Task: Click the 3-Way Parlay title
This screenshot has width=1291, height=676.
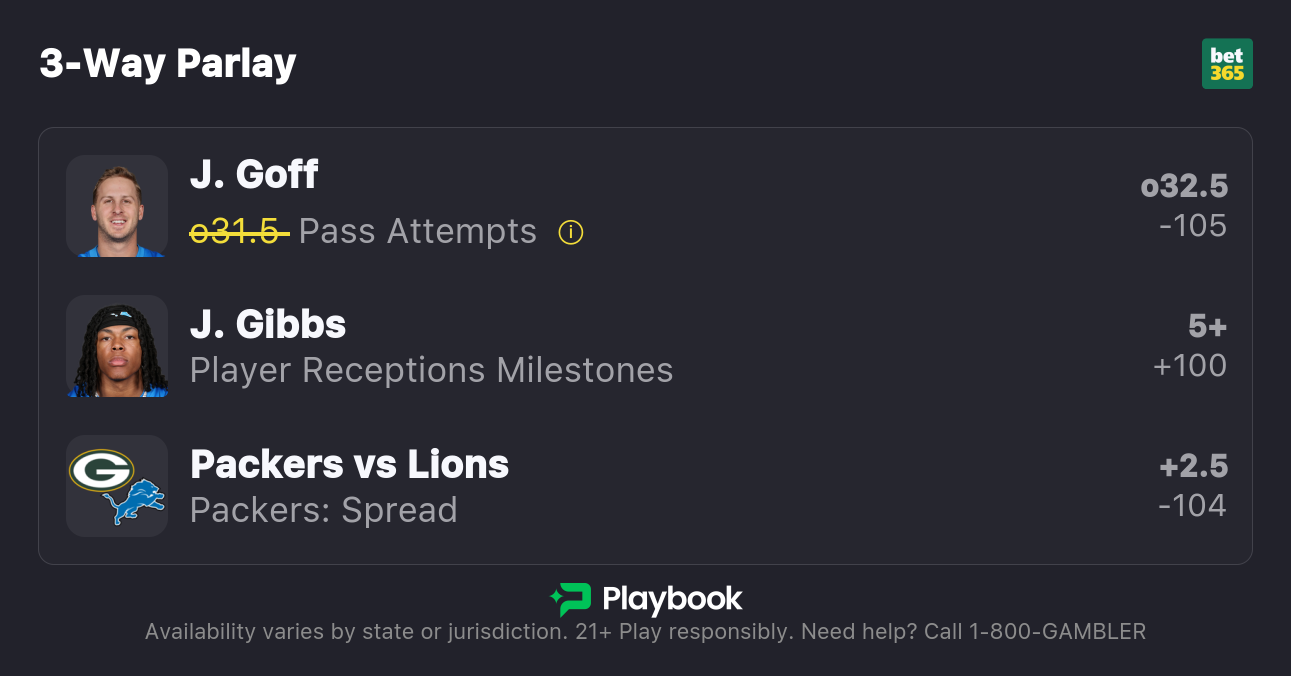Action: (168, 64)
